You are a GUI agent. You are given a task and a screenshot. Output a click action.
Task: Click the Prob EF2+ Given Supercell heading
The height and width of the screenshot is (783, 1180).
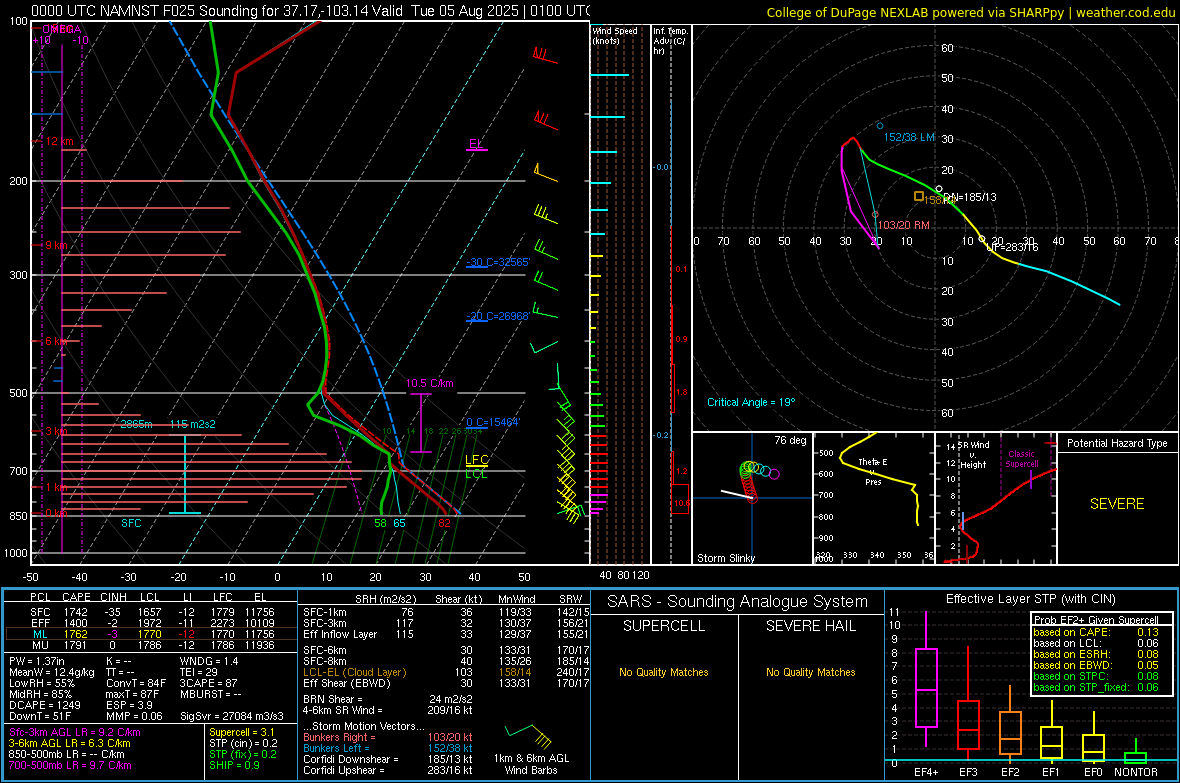click(x=1096, y=620)
